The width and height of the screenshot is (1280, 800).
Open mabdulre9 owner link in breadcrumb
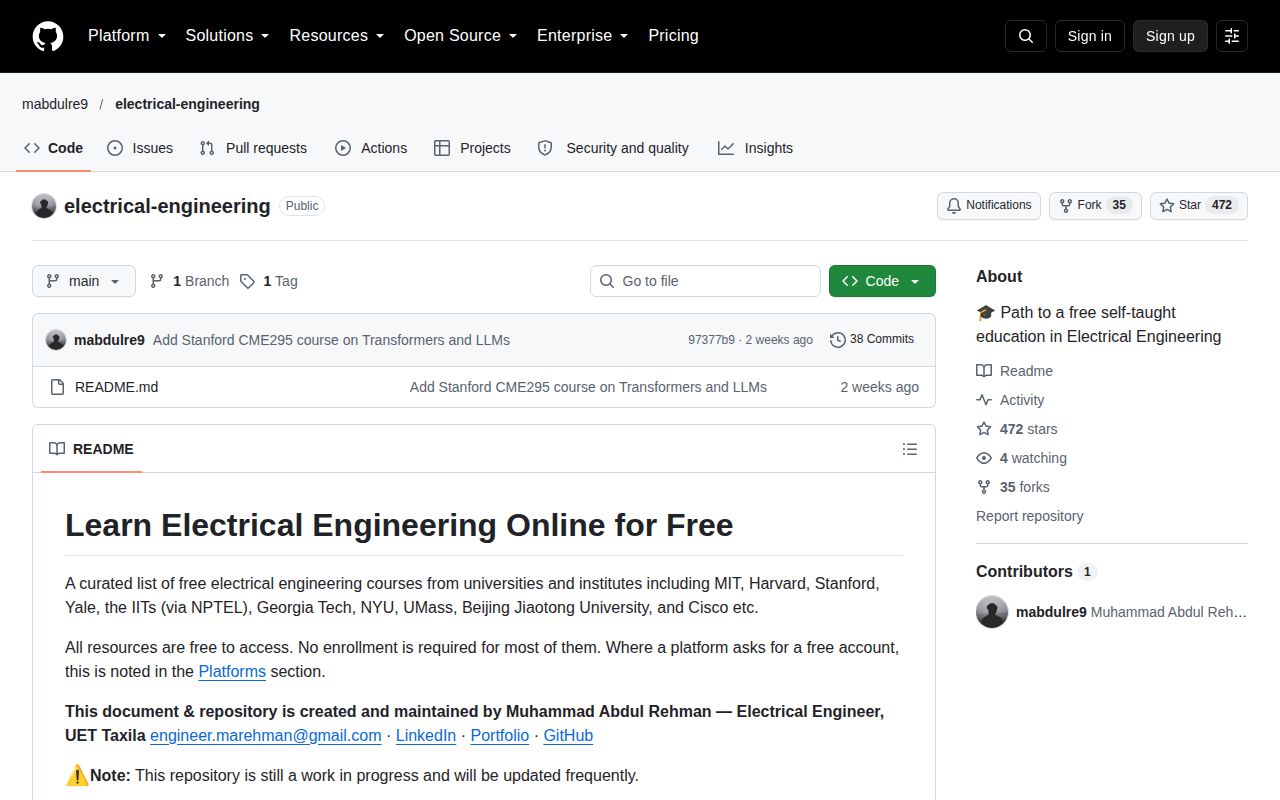[x=55, y=104]
